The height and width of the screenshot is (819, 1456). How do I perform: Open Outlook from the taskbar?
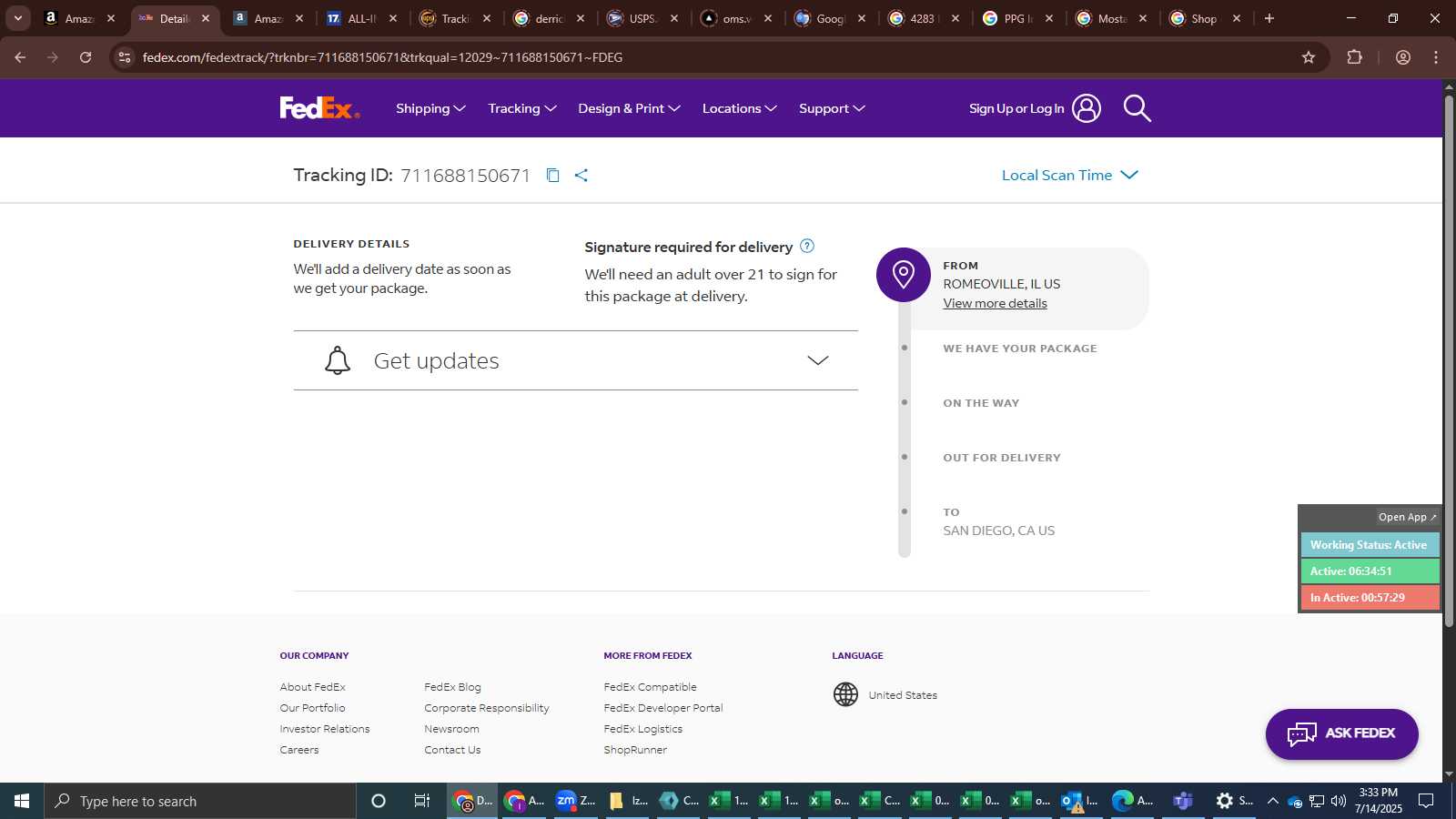pos(1080,801)
